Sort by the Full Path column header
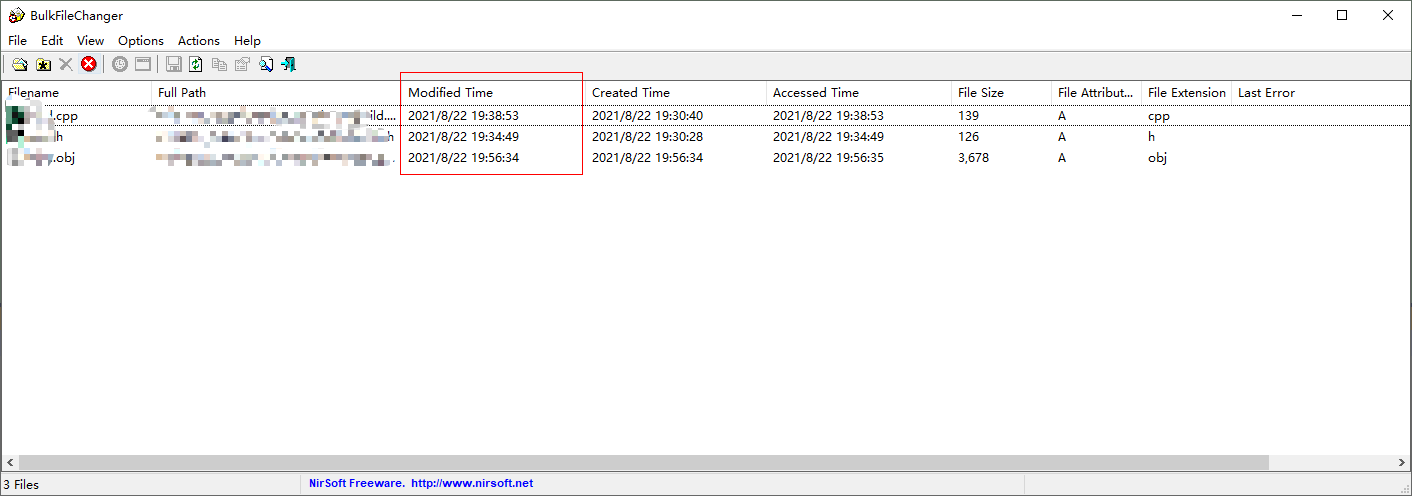 click(x=277, y=92)
